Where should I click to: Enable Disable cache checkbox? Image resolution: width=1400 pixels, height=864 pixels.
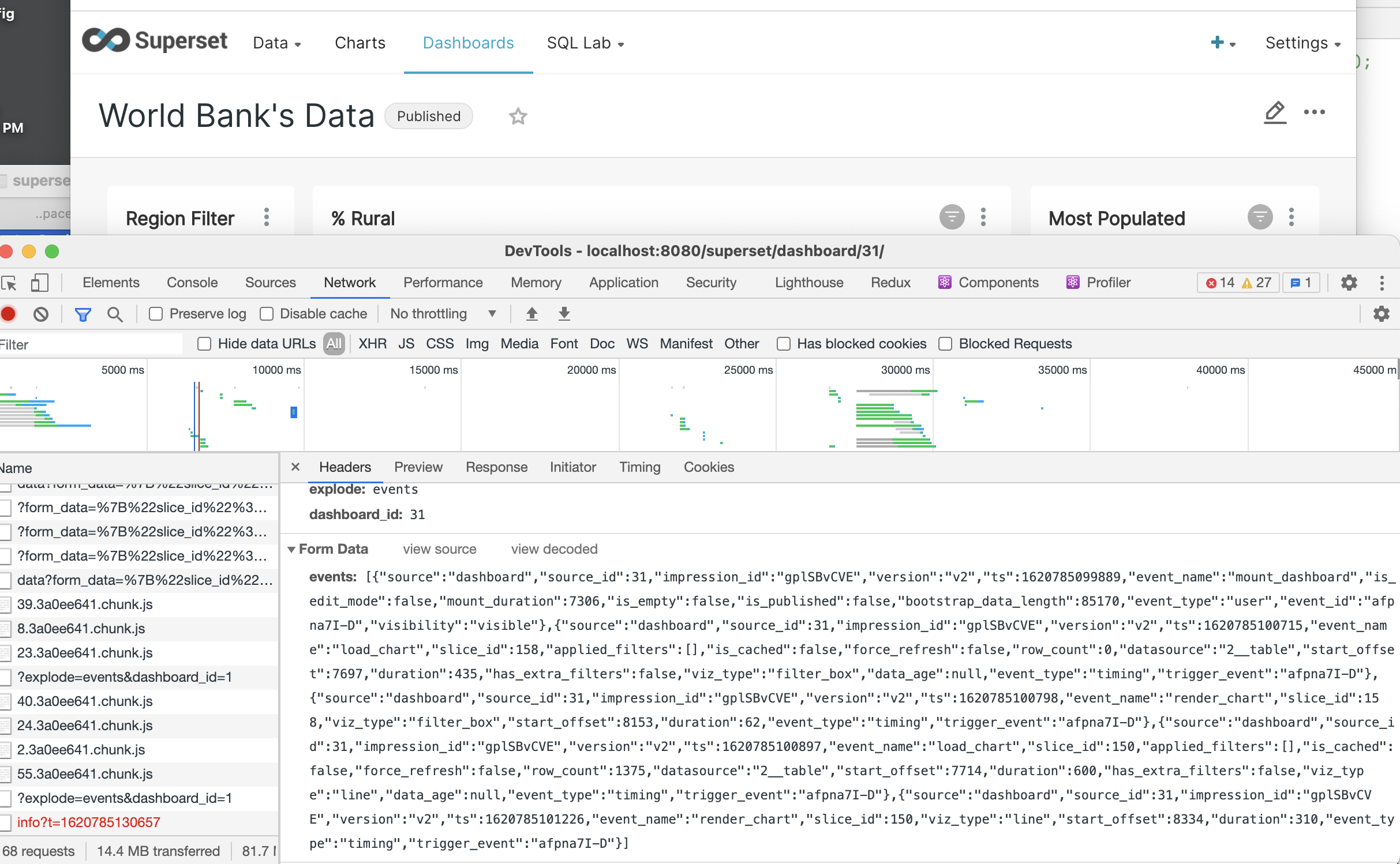tap(266, 314)
